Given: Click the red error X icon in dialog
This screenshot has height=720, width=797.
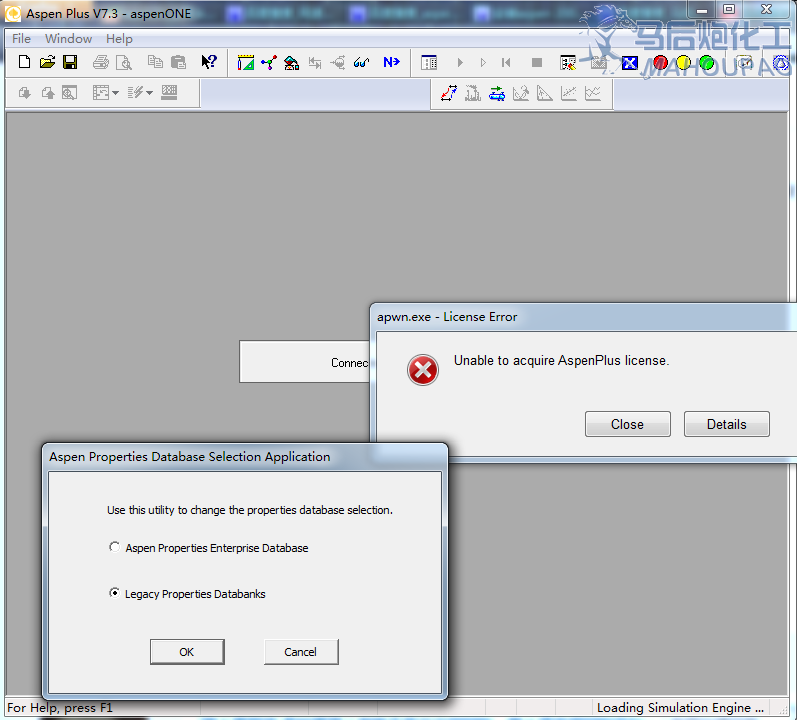Looking at the screenshot, I should 422,370.
